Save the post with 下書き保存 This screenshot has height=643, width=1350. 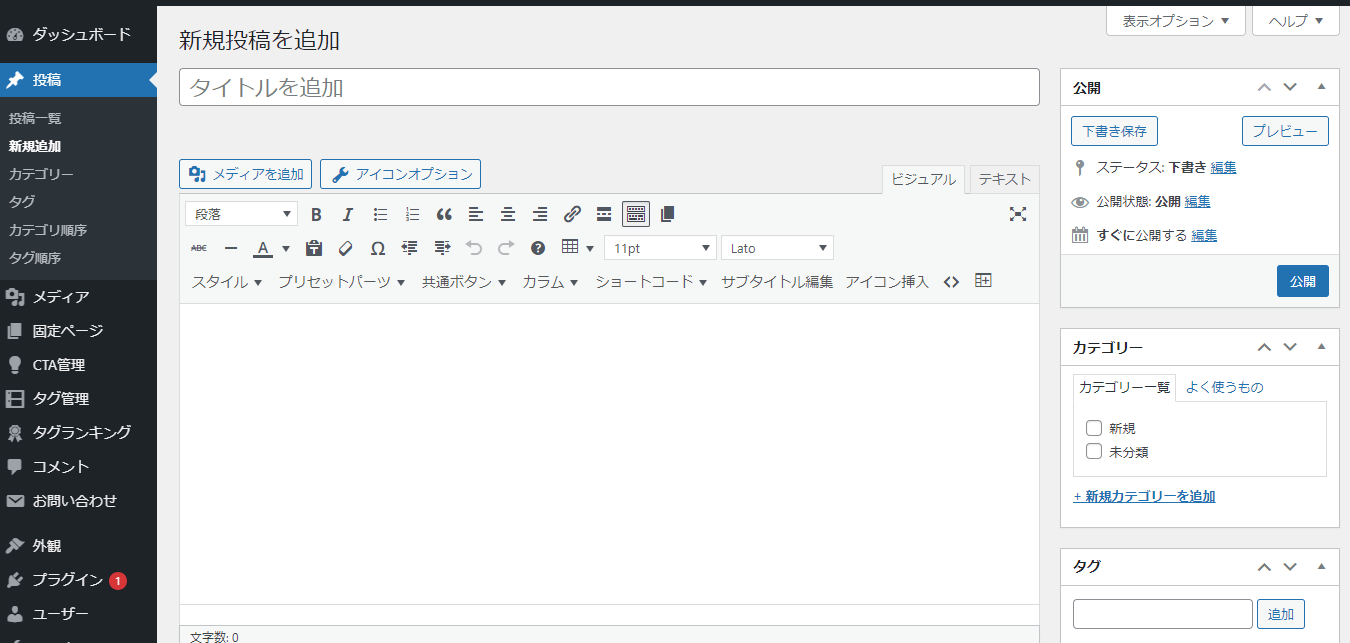(1114, 130)
